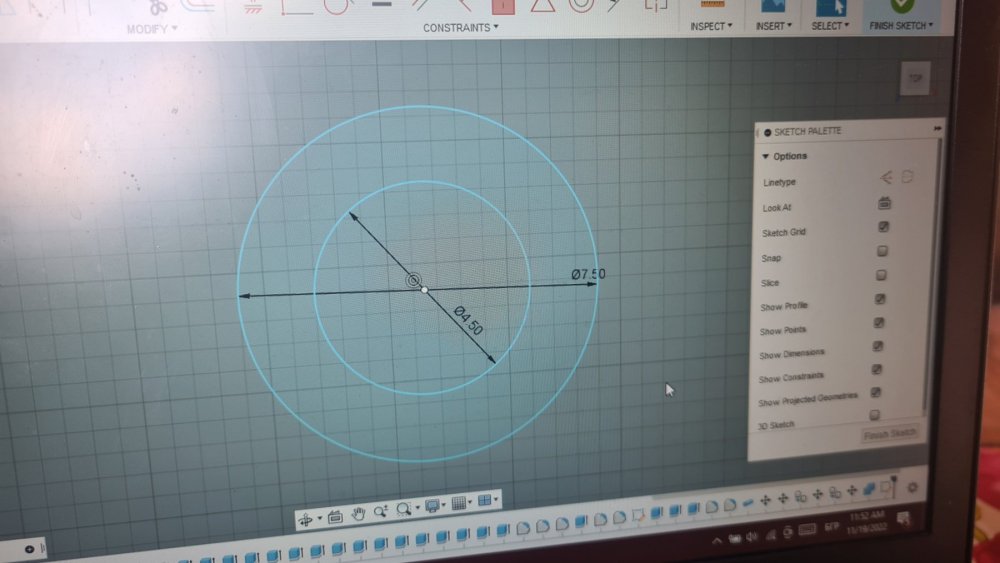Select the Pan hand tool
This screenshot has width=1000, height=563.
pyautogui.click(x=358, y=513)
